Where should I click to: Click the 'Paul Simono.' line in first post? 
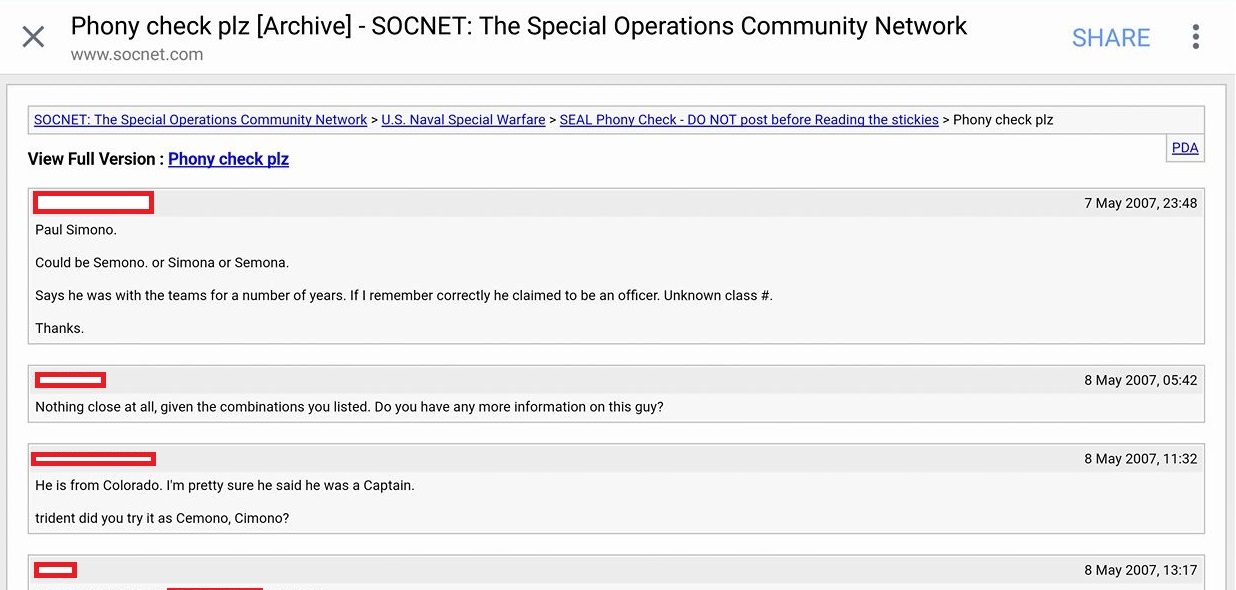(x=76, y=230)
